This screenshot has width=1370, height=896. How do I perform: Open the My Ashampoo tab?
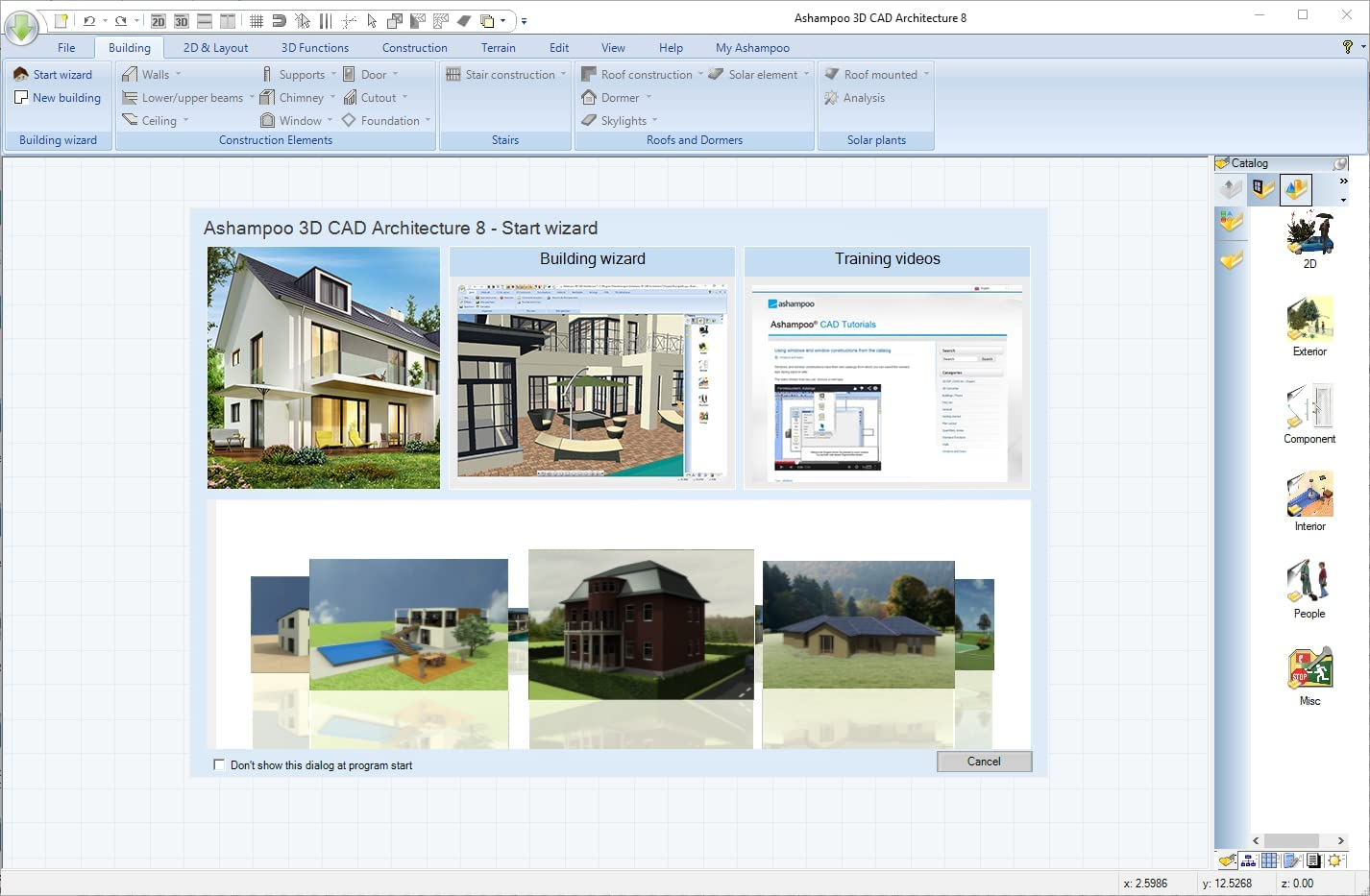tap(752, 47)
